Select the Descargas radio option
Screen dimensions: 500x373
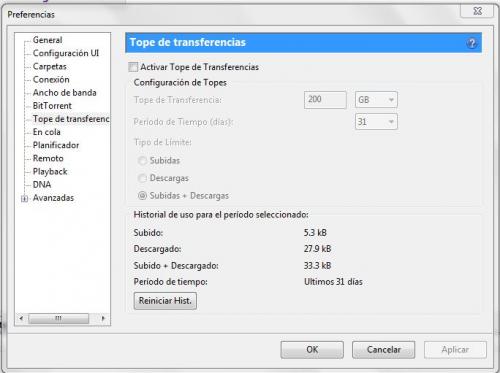[x=142, y=178]
